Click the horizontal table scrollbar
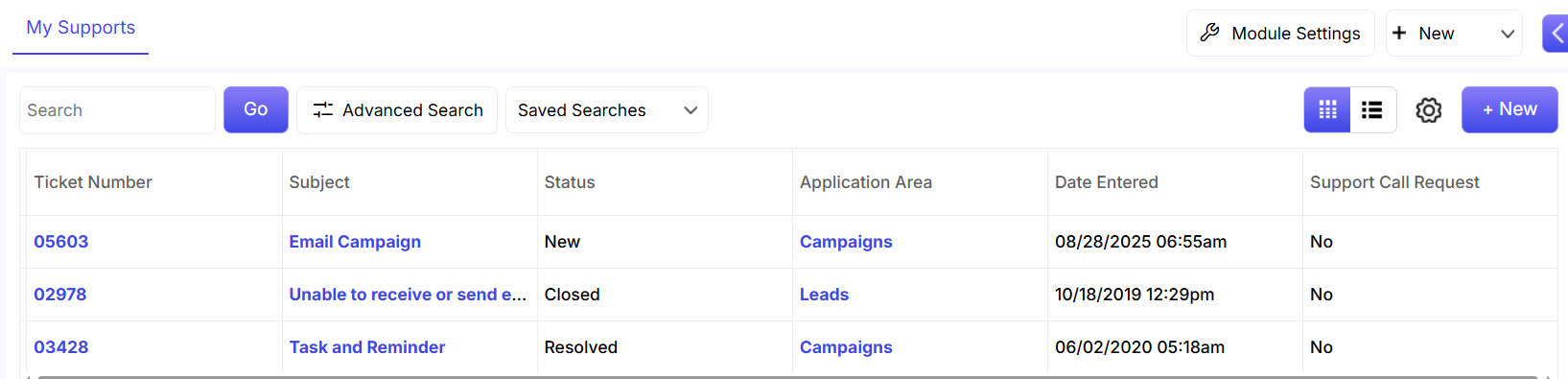The height and width of the screenshot is (379, 1568). (786, 377)
